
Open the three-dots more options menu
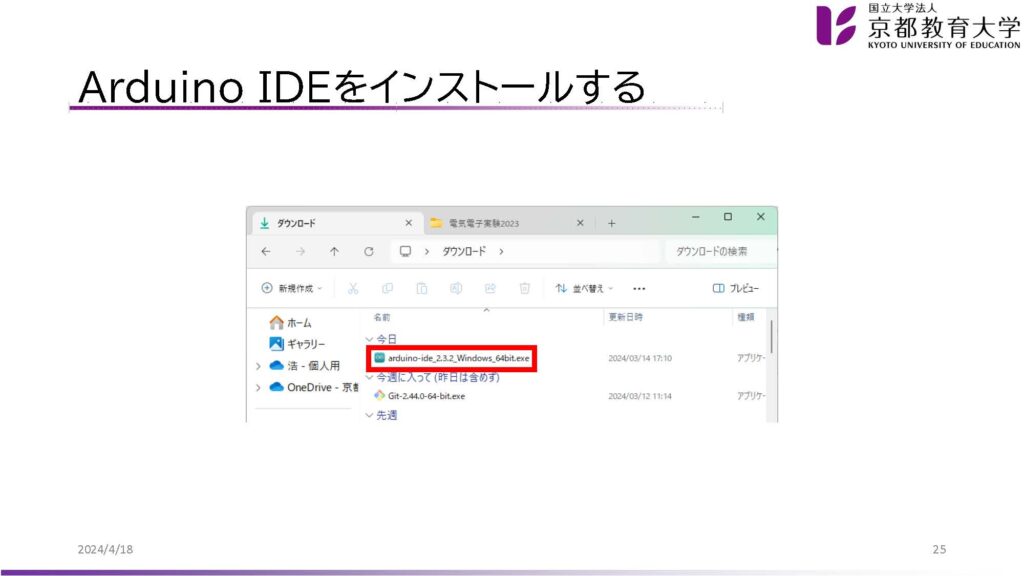639,288
